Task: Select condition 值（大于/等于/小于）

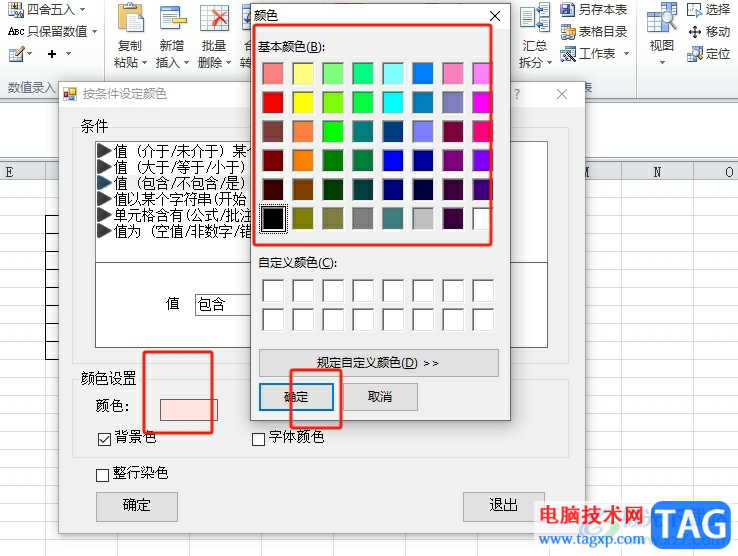Action: pos(173,167)
